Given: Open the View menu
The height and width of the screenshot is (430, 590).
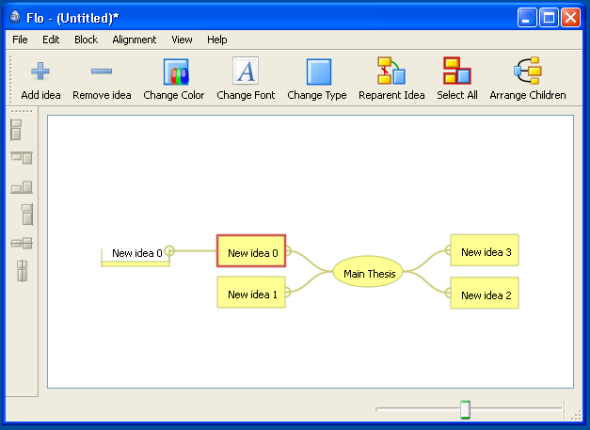Looking at the screenshot, I should click(182, 40).
